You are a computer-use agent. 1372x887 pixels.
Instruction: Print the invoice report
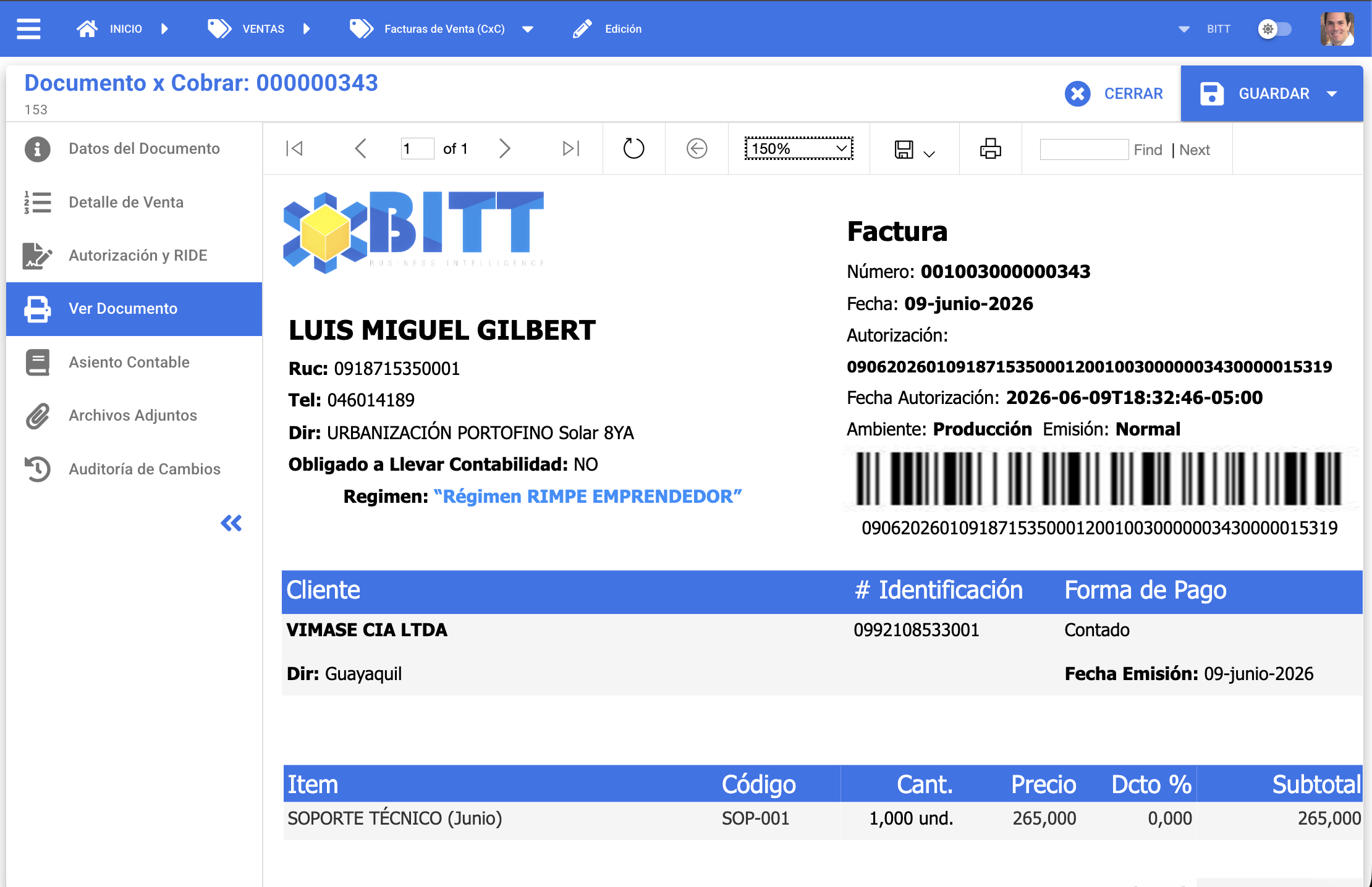point(991,148)
